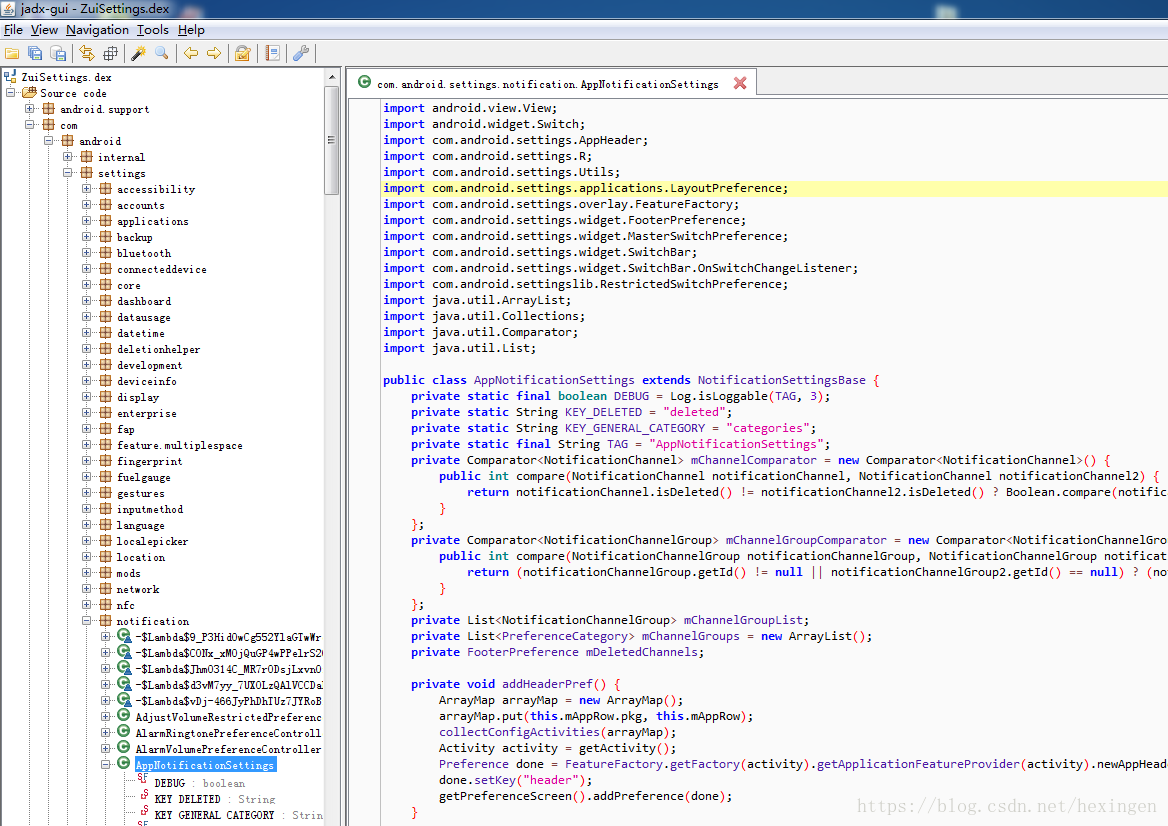The height and width of the screenshot is (826, 1168).
Task: Click the Open file folder icon
Action: pyautogui.click(x=12, y=53)
